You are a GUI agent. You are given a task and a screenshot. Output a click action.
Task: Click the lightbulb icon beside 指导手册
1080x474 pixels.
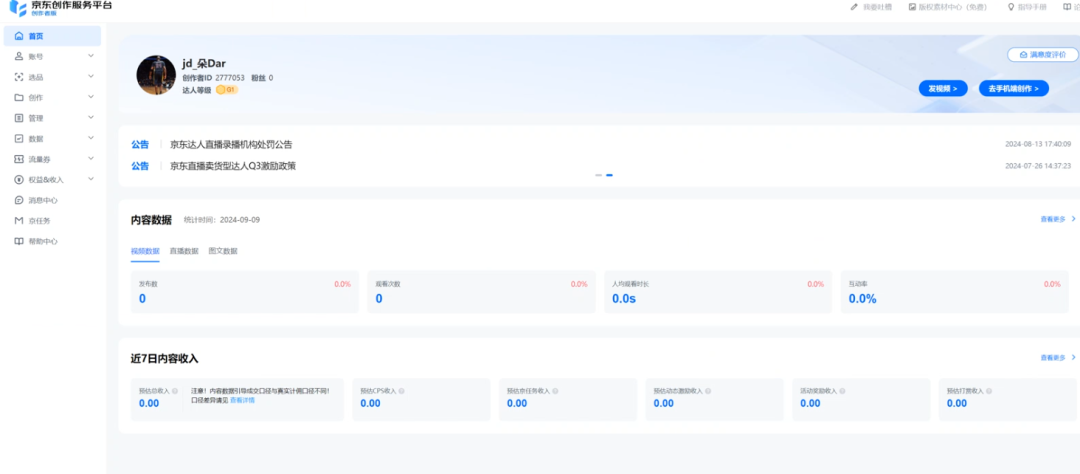(x=1011, y=7)
